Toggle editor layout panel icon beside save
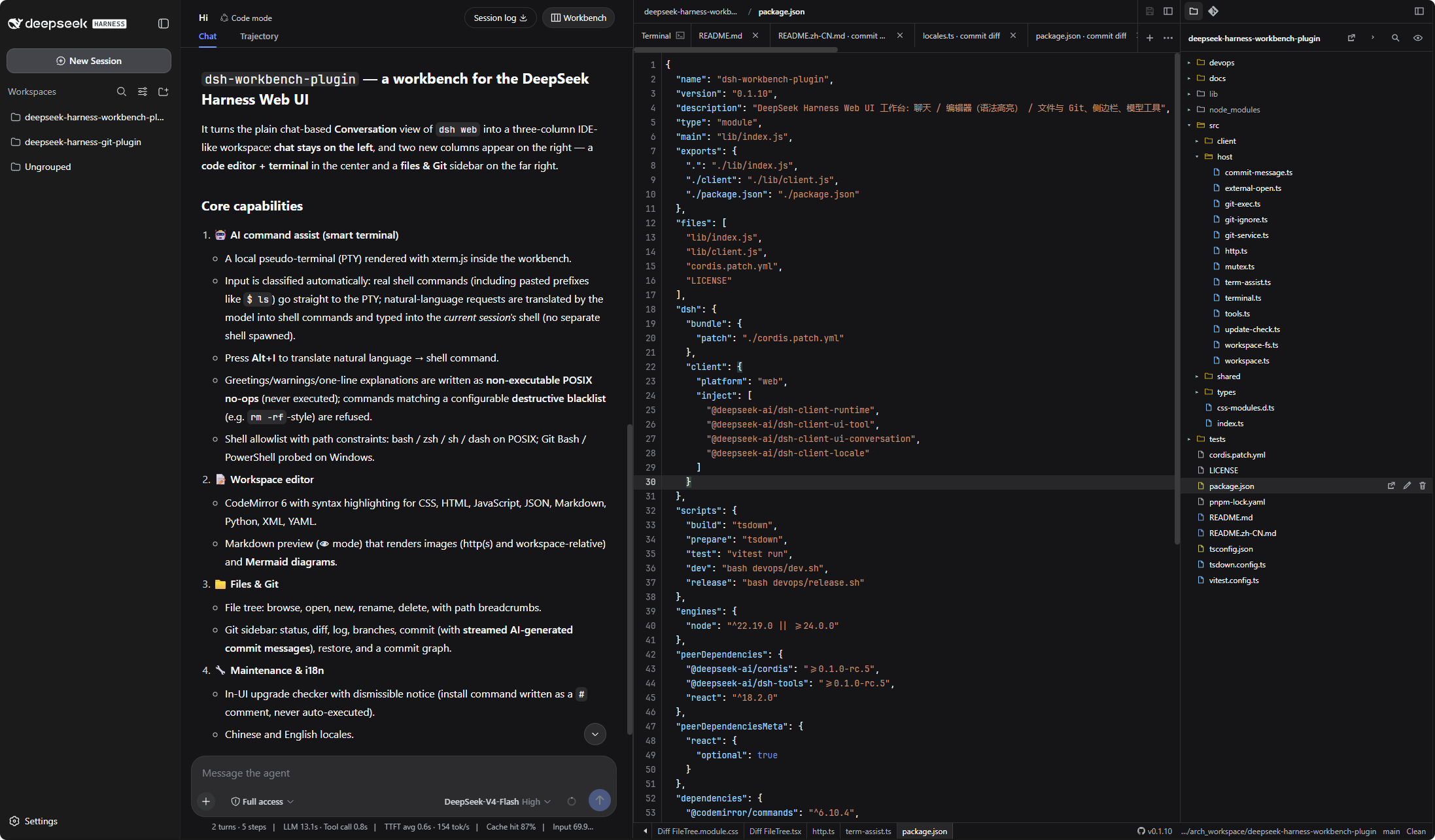Image resolution: width=1435 pixels, height=840 pixels. click(1168, 11)
